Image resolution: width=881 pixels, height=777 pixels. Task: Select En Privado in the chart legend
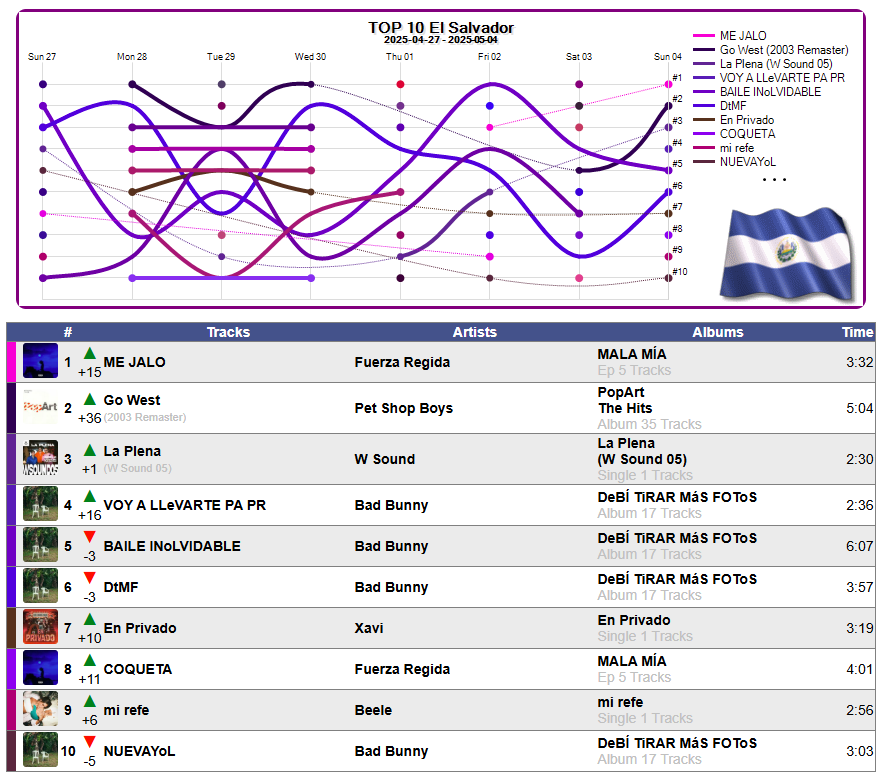coord(747,120)
